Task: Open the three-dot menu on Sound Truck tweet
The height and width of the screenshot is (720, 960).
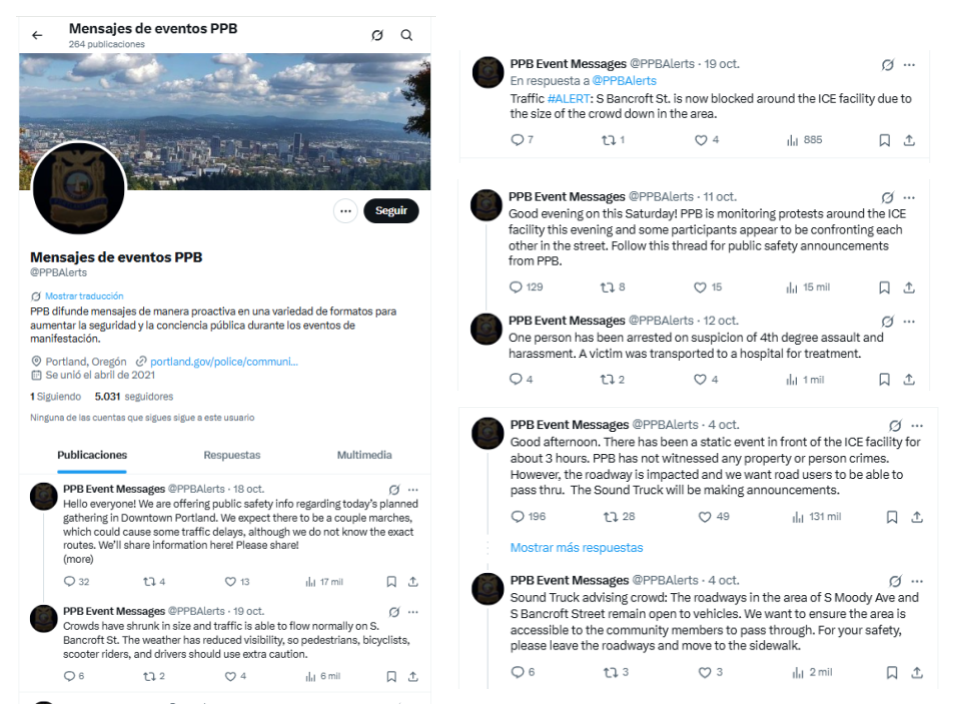Action: [x=909, y=581]
